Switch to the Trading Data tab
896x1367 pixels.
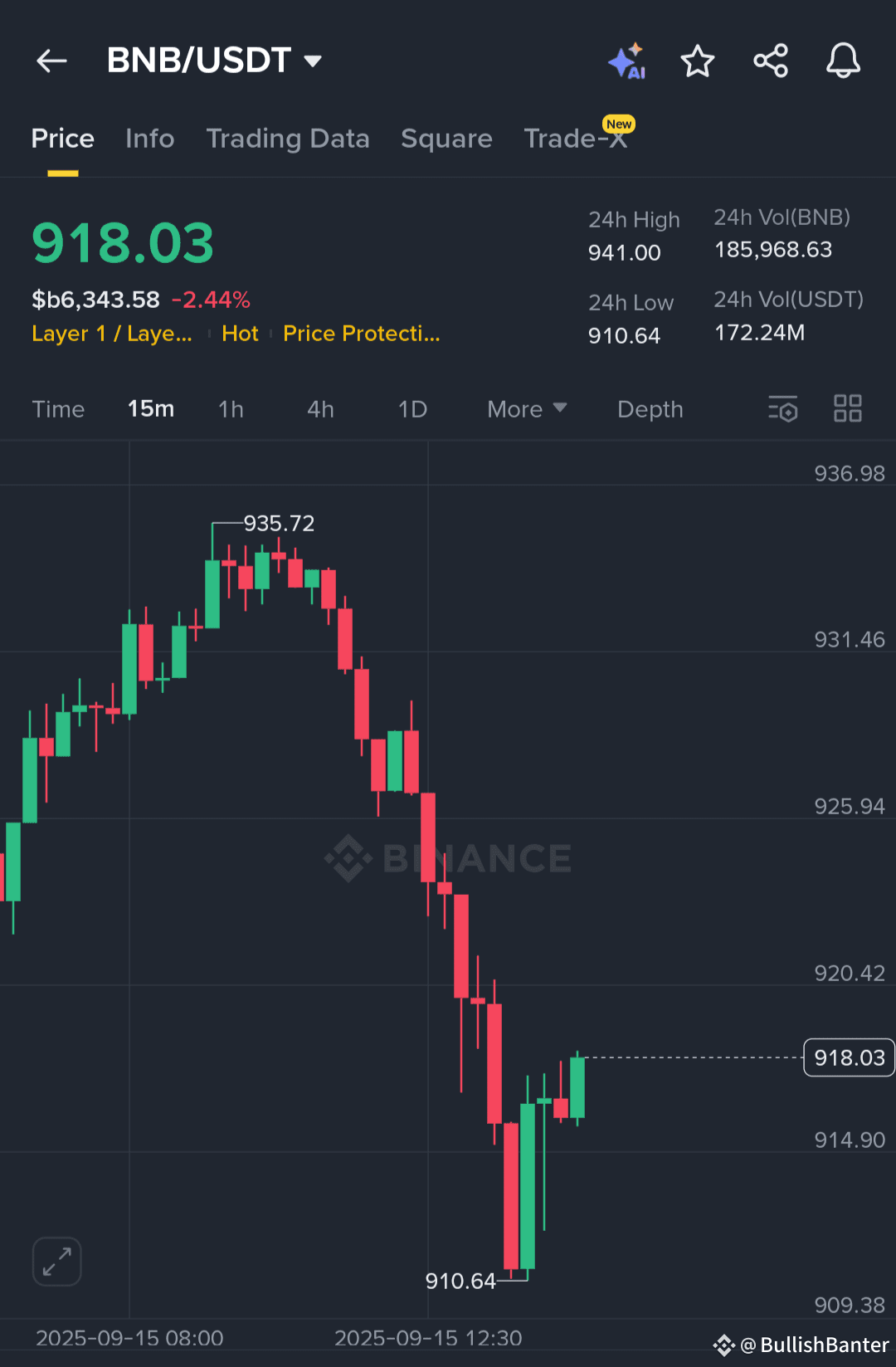tap(289, 138)
